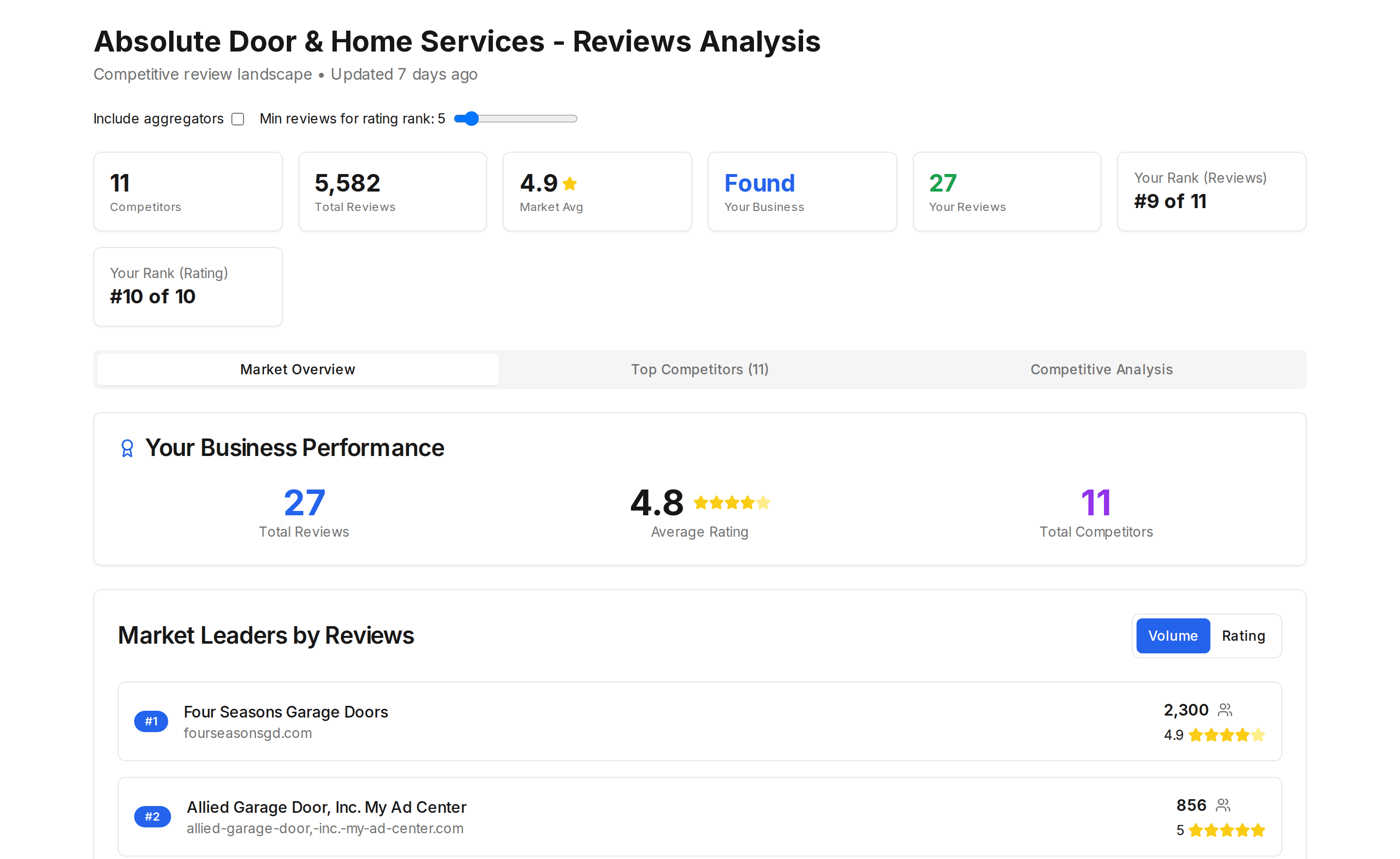
Task: Click the 27 Your Reviews card
Action: click(1007, 192)
